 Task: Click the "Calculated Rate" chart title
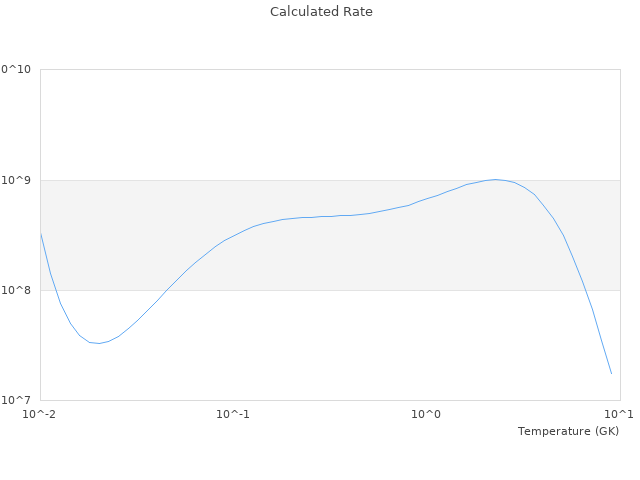pos(321,12)
